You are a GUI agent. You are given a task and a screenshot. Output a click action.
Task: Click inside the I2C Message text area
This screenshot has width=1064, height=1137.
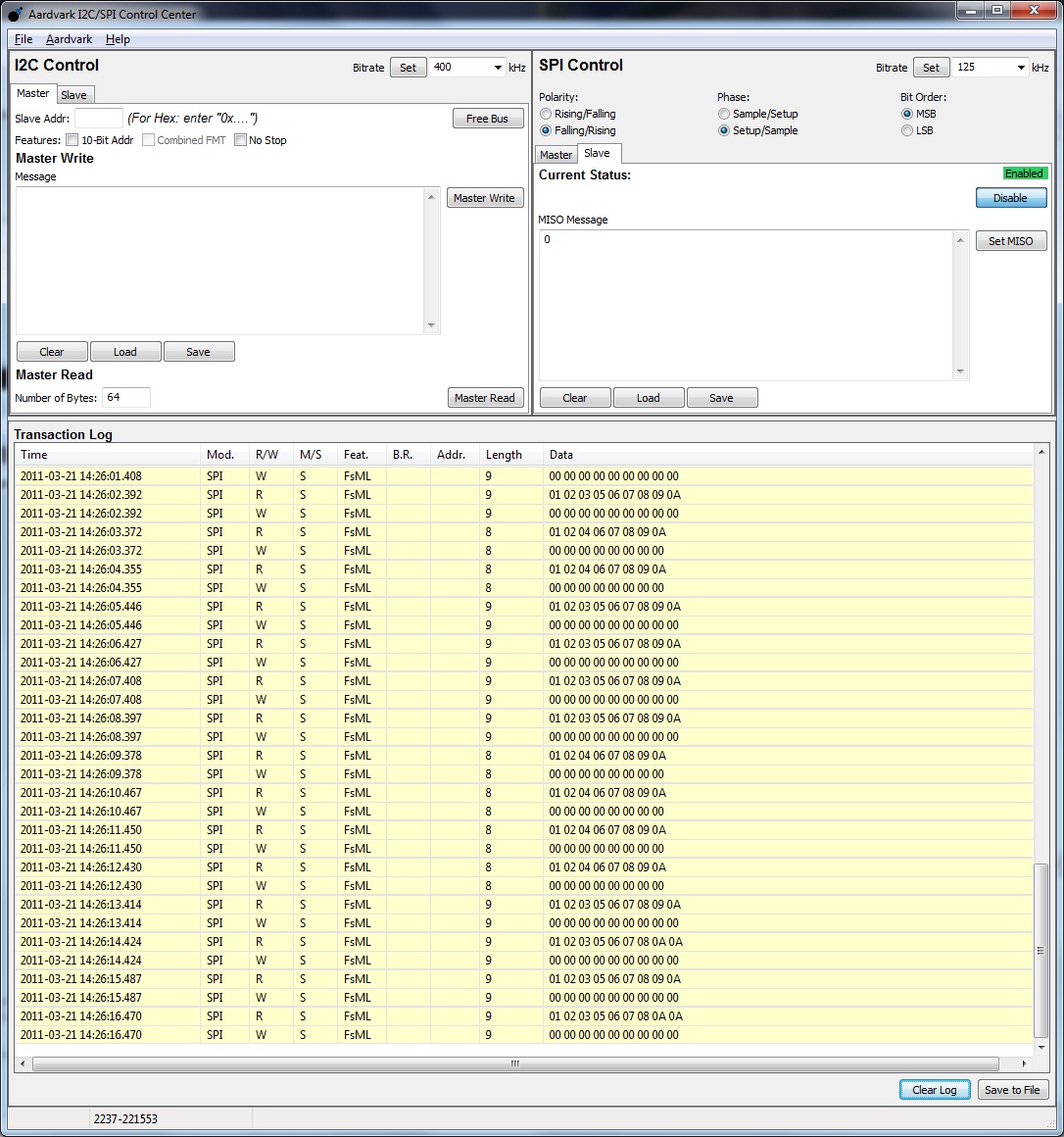[x=220, y=261]
